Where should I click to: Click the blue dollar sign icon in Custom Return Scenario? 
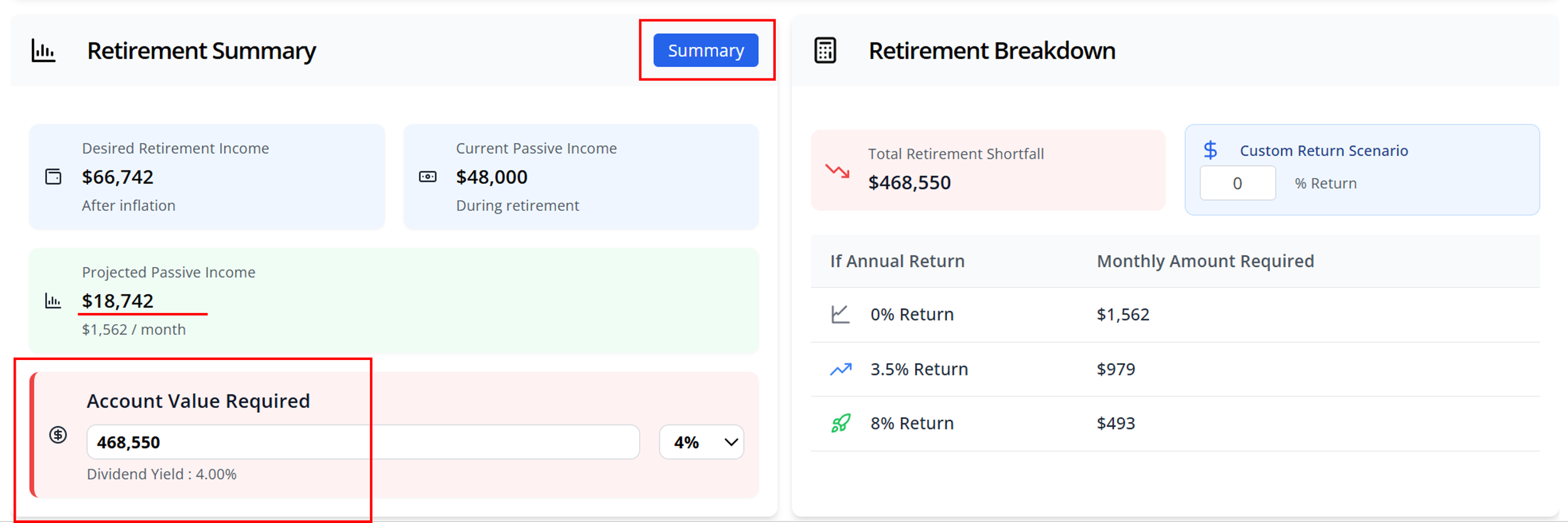[1210, 151]
